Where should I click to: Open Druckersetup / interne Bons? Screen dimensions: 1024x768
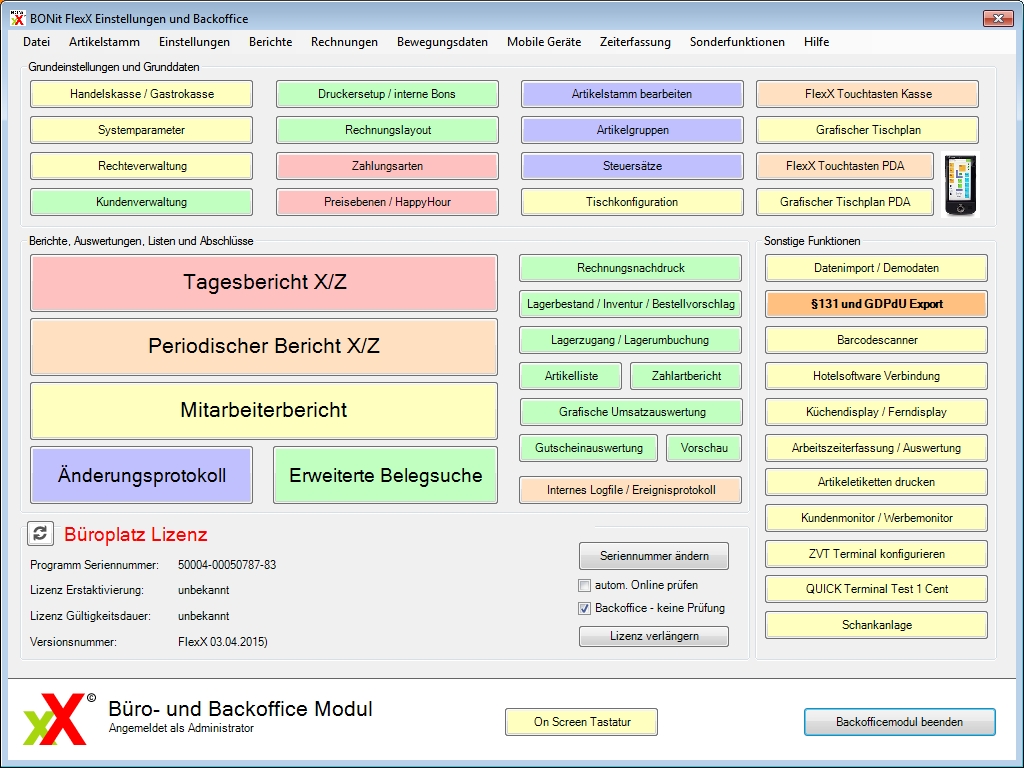[387, 94]
